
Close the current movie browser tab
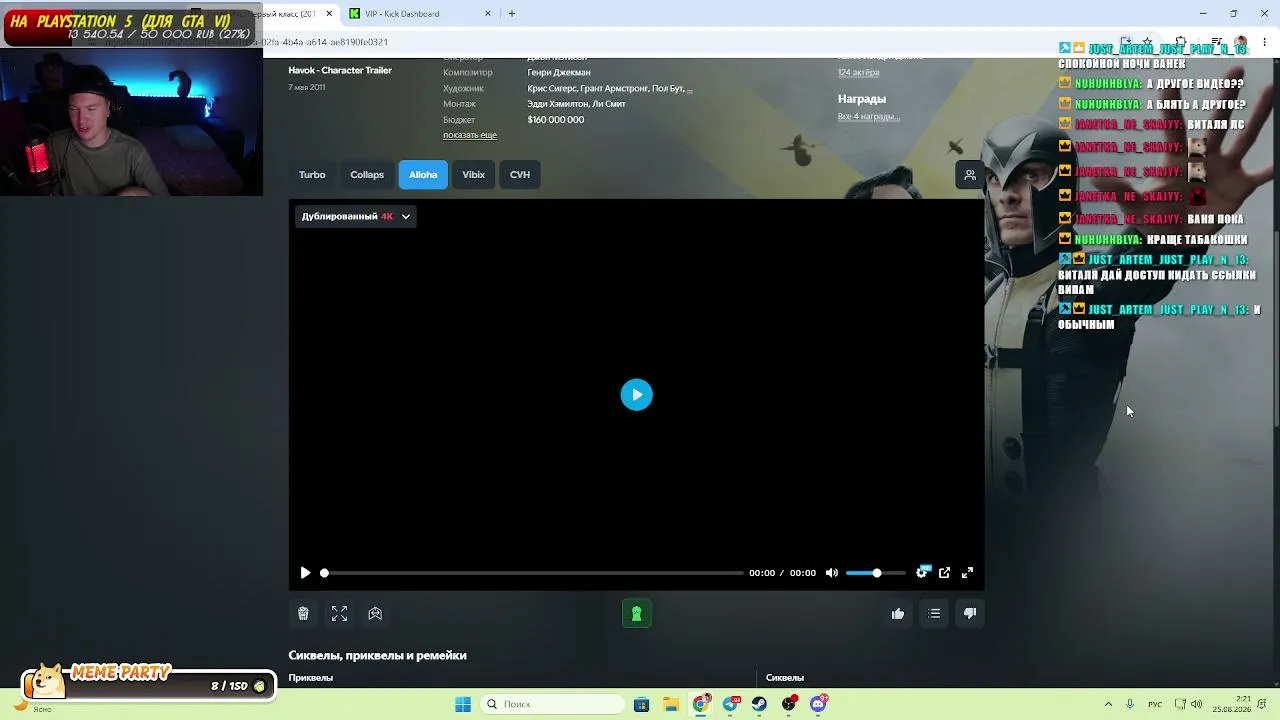(x=329, y=14)
